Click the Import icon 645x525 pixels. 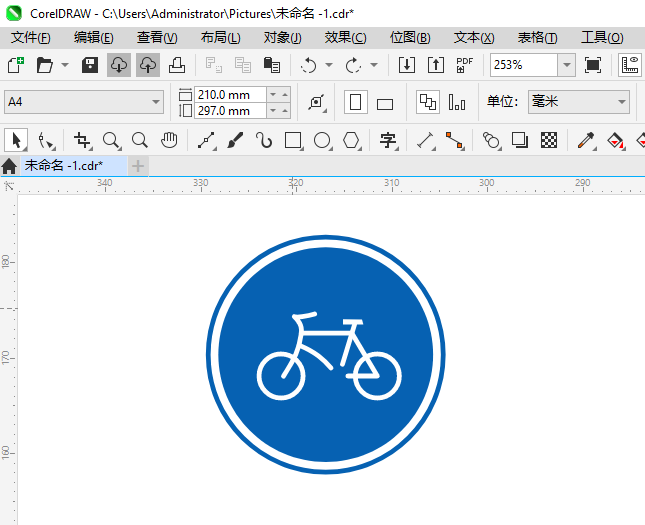coord(407,65)
